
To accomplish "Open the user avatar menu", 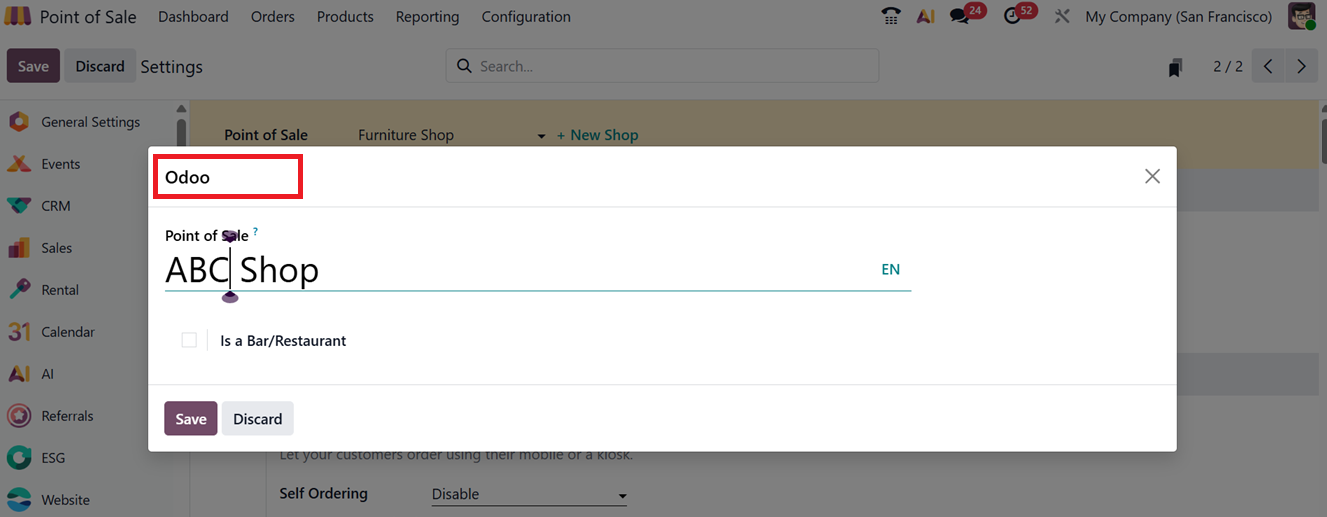I will pos(1301,17).
